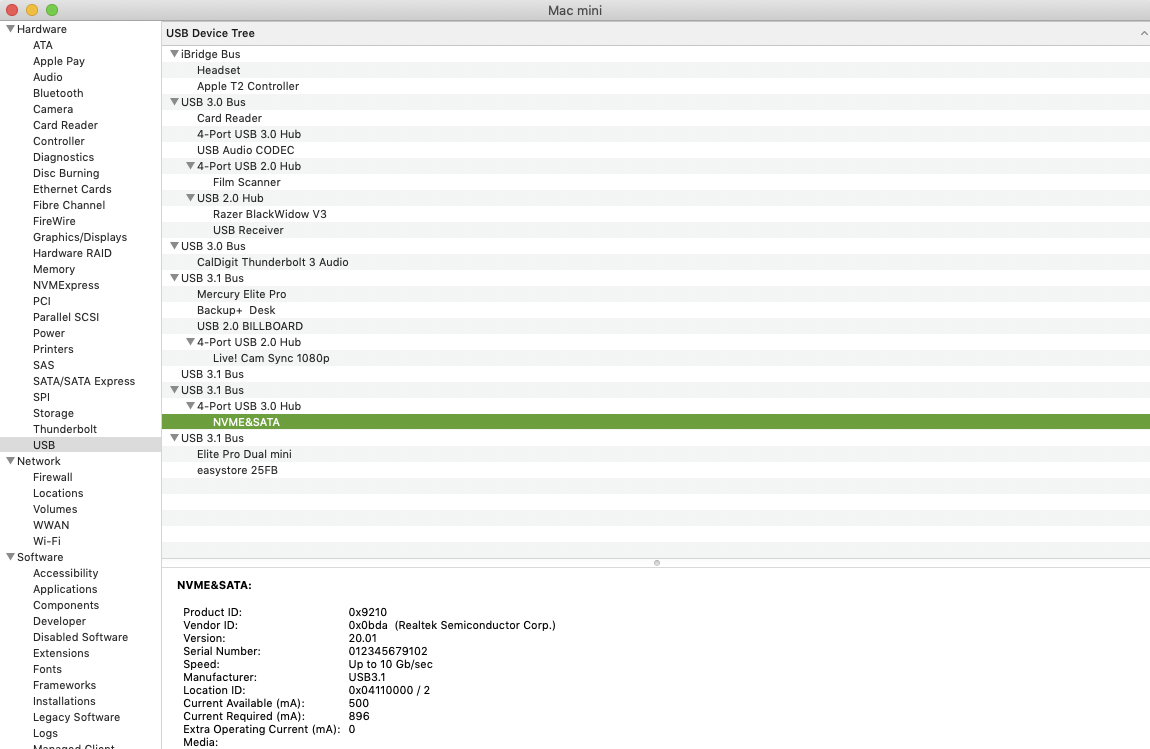
Task: Collapse the iBridge Bus disclosure triangle
Action: 175,54
